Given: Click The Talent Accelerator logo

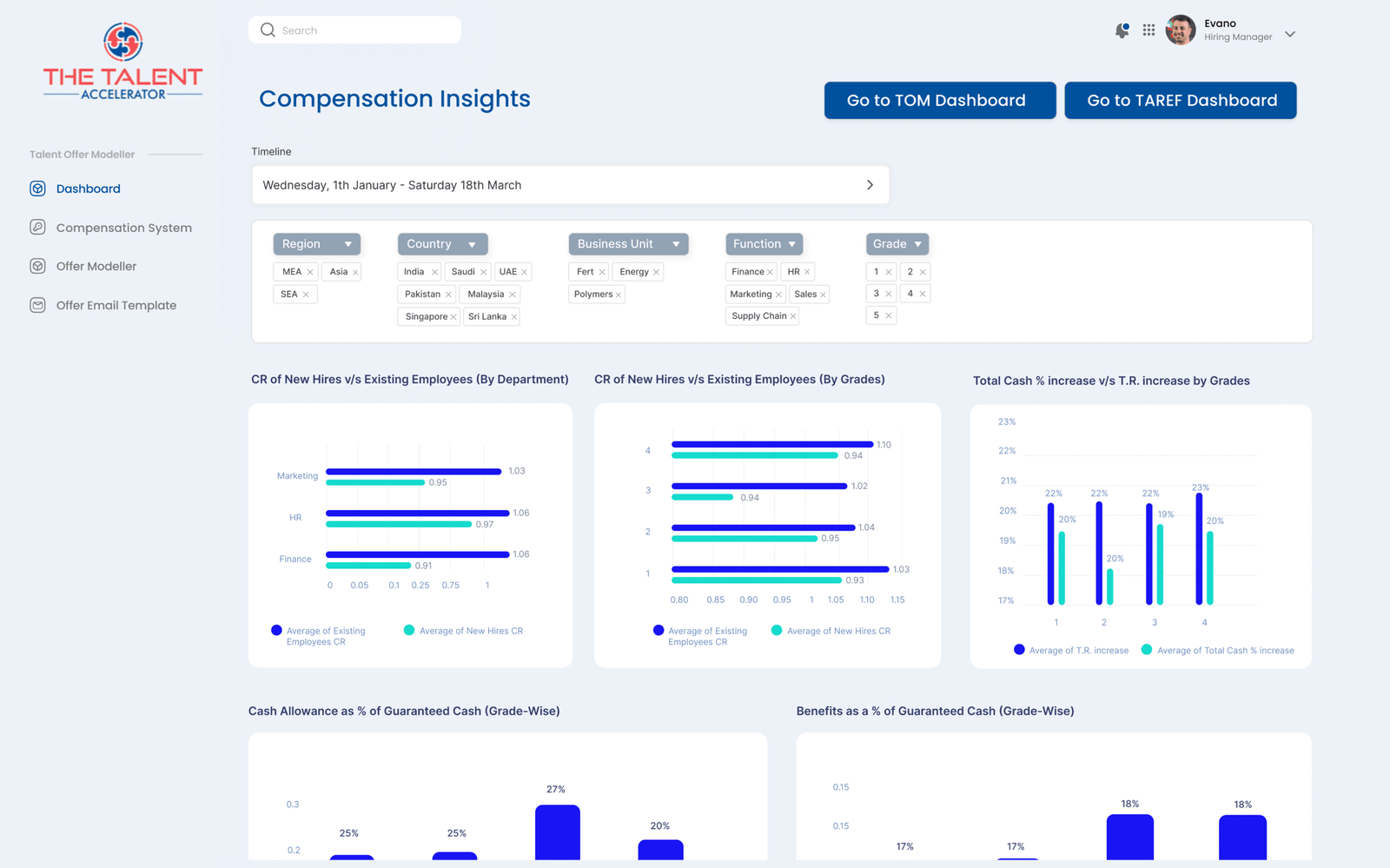Looking at the screenshot, I should [122, 62].
